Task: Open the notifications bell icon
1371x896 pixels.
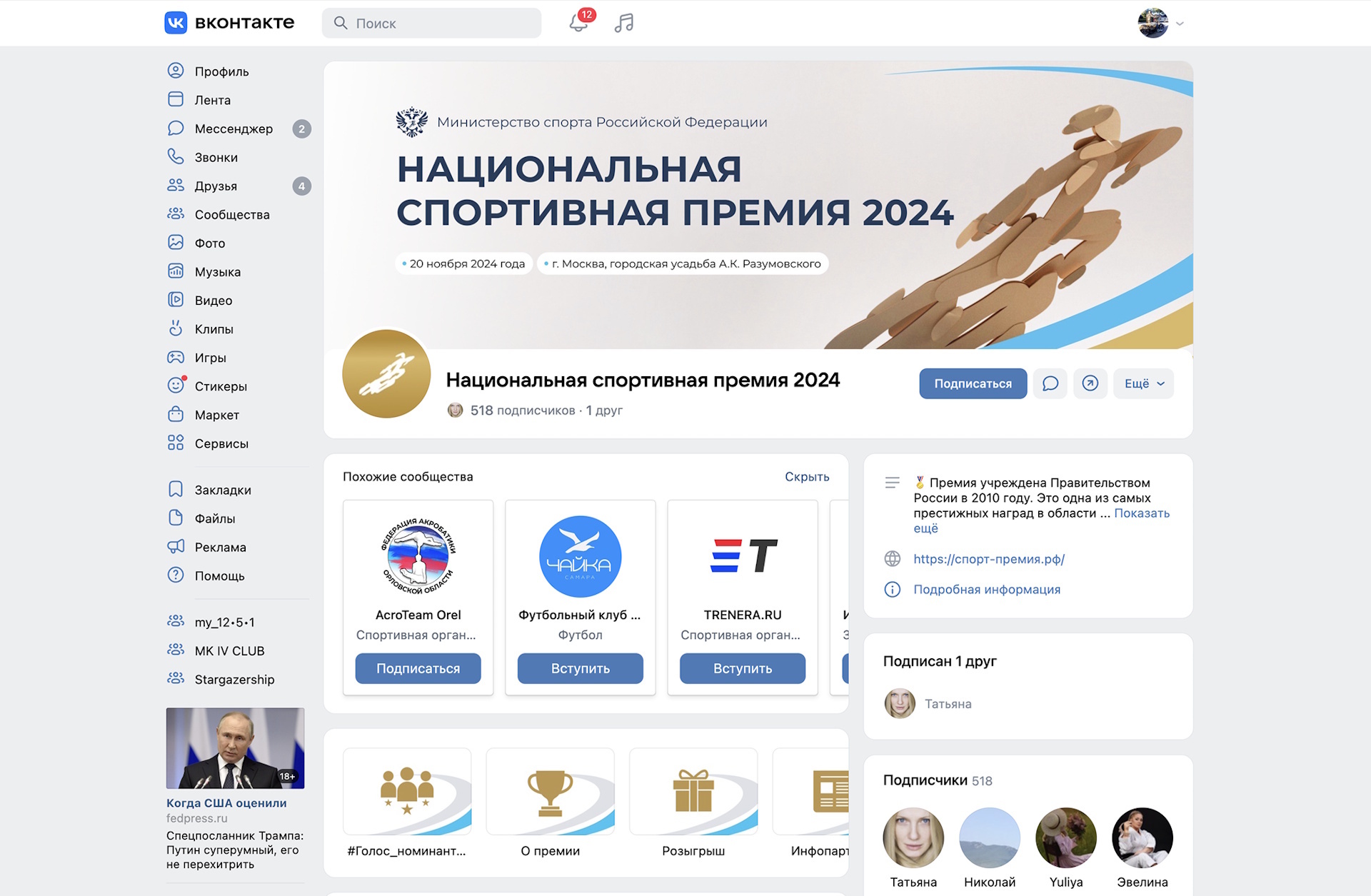Action: coord(579,23)
